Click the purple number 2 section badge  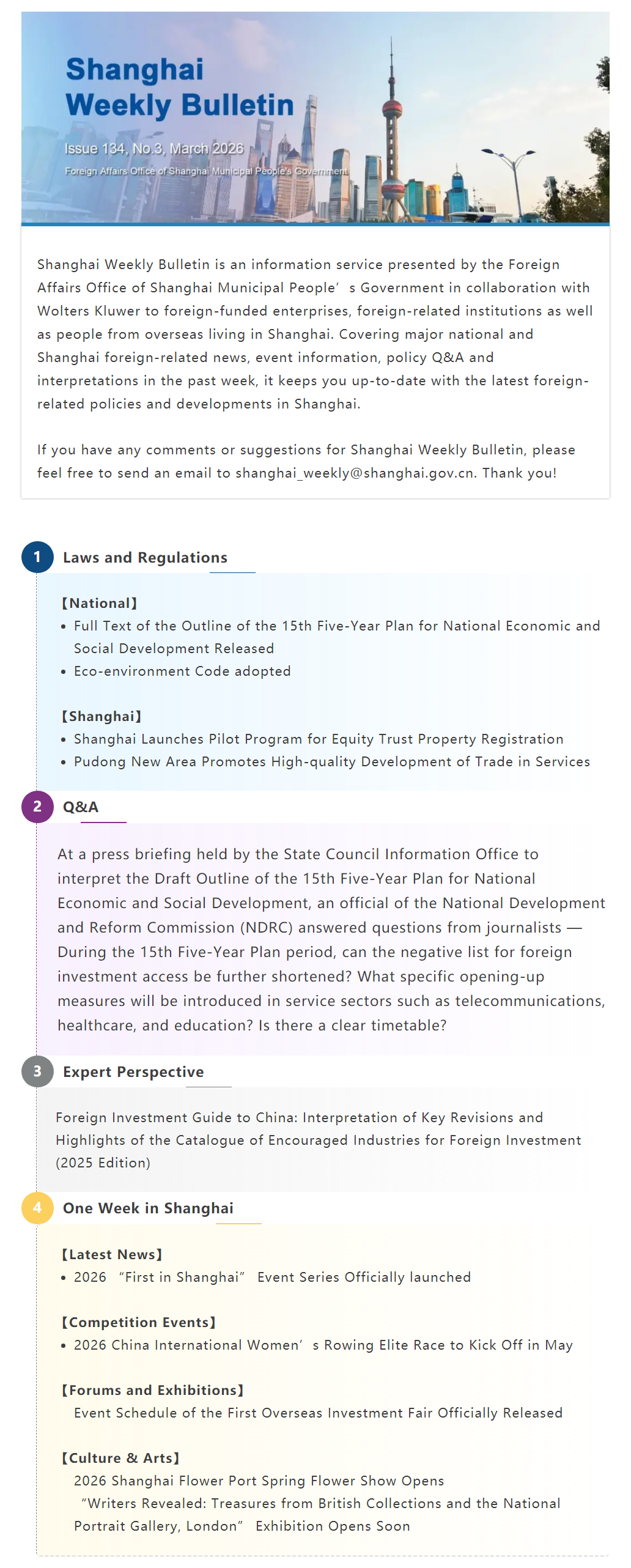coord(37,807)
